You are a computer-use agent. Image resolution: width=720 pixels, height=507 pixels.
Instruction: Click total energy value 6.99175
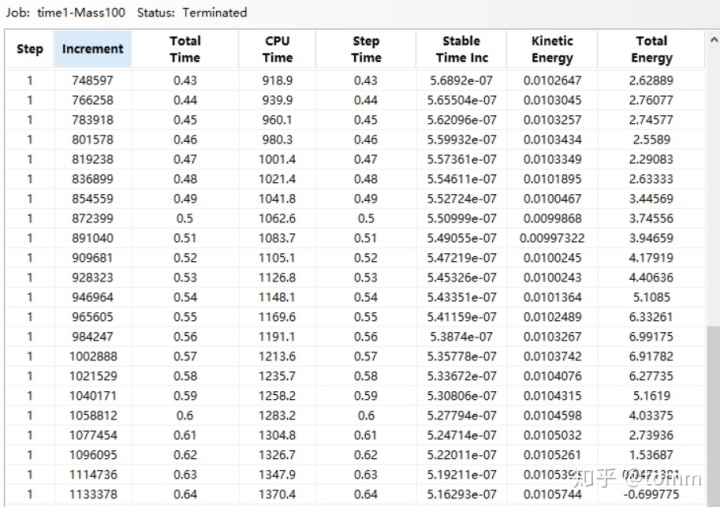(651, 337)
